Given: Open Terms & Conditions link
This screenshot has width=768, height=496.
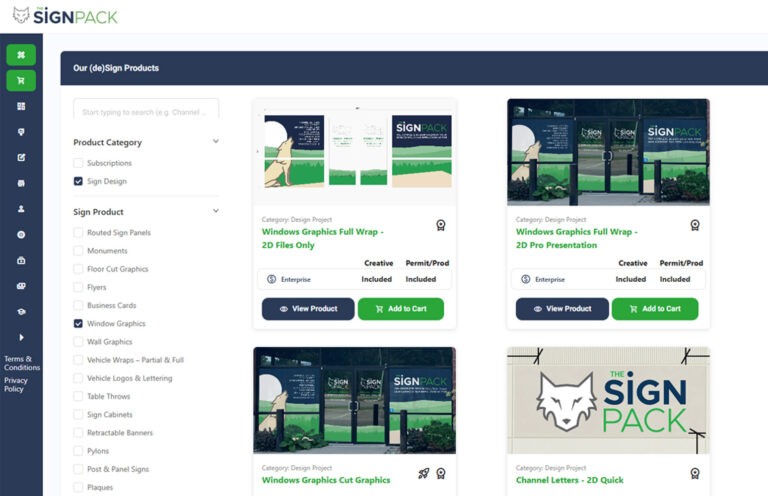Looking at the screenshot, I should pyautogui.click(x=22, y=363).
